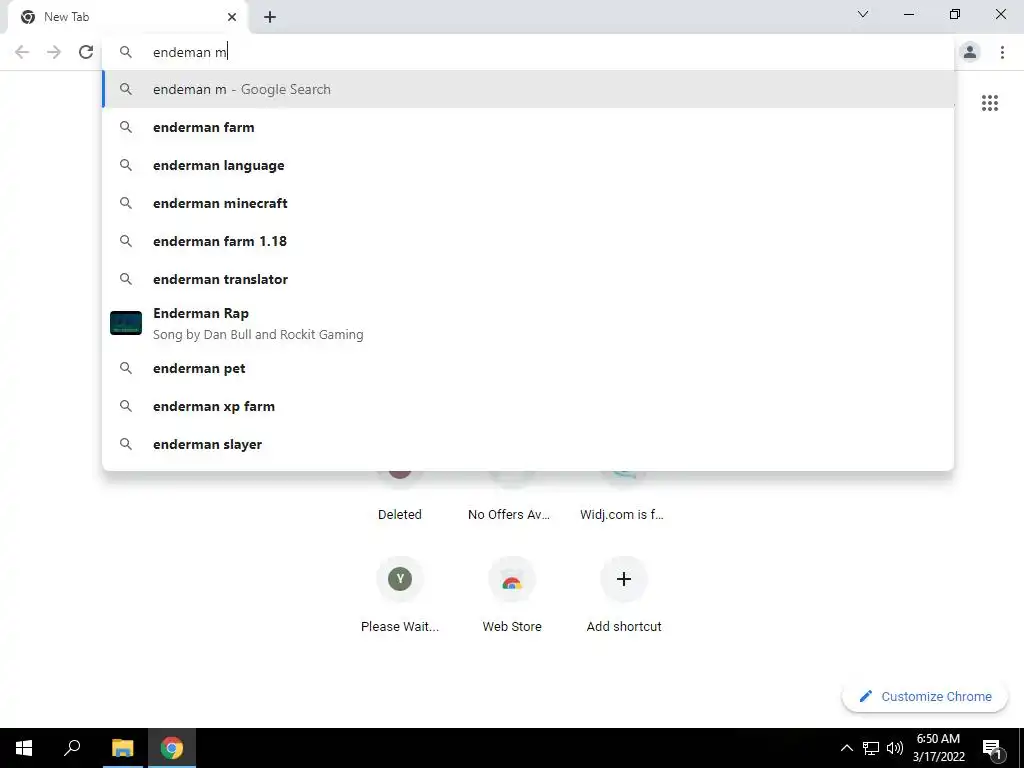1024x768 pixels.
Task: Click the Chrome taskbar icon
Action: click(x=172, y=748)
